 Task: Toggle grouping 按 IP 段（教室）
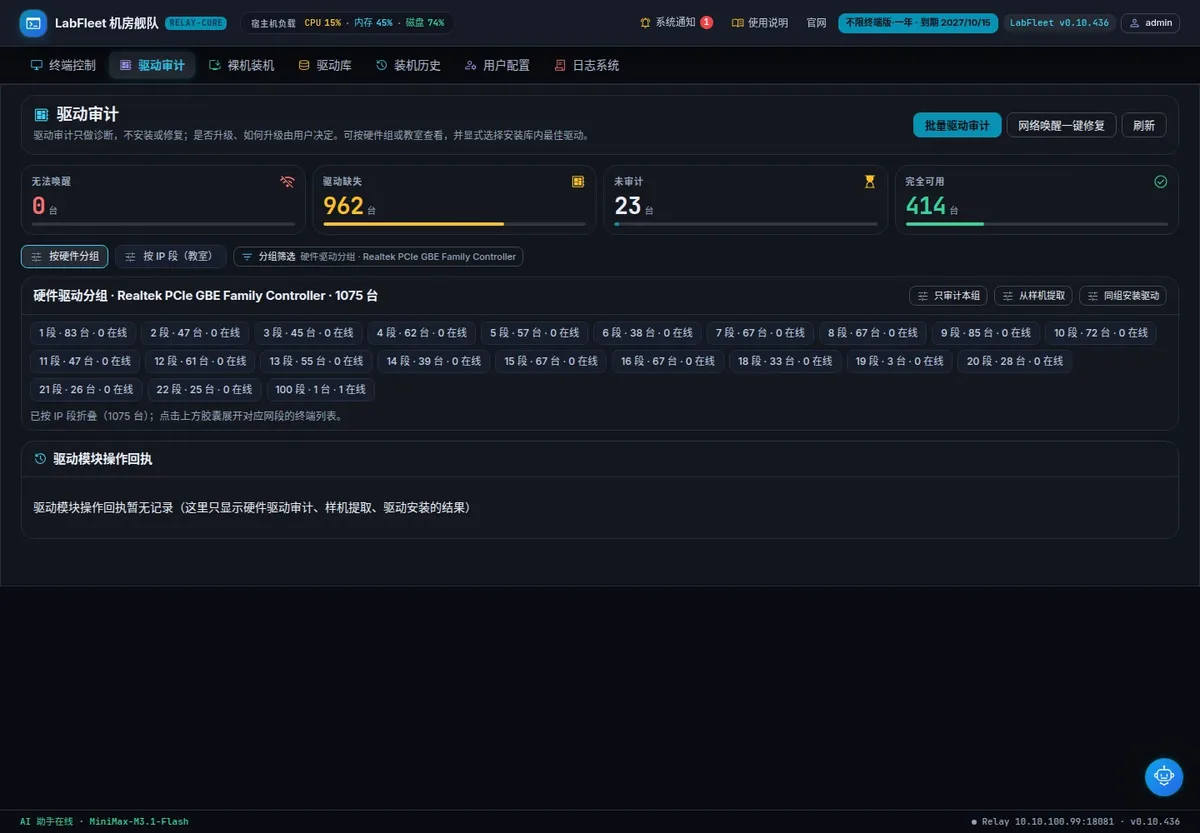click(x=171, y=257)
